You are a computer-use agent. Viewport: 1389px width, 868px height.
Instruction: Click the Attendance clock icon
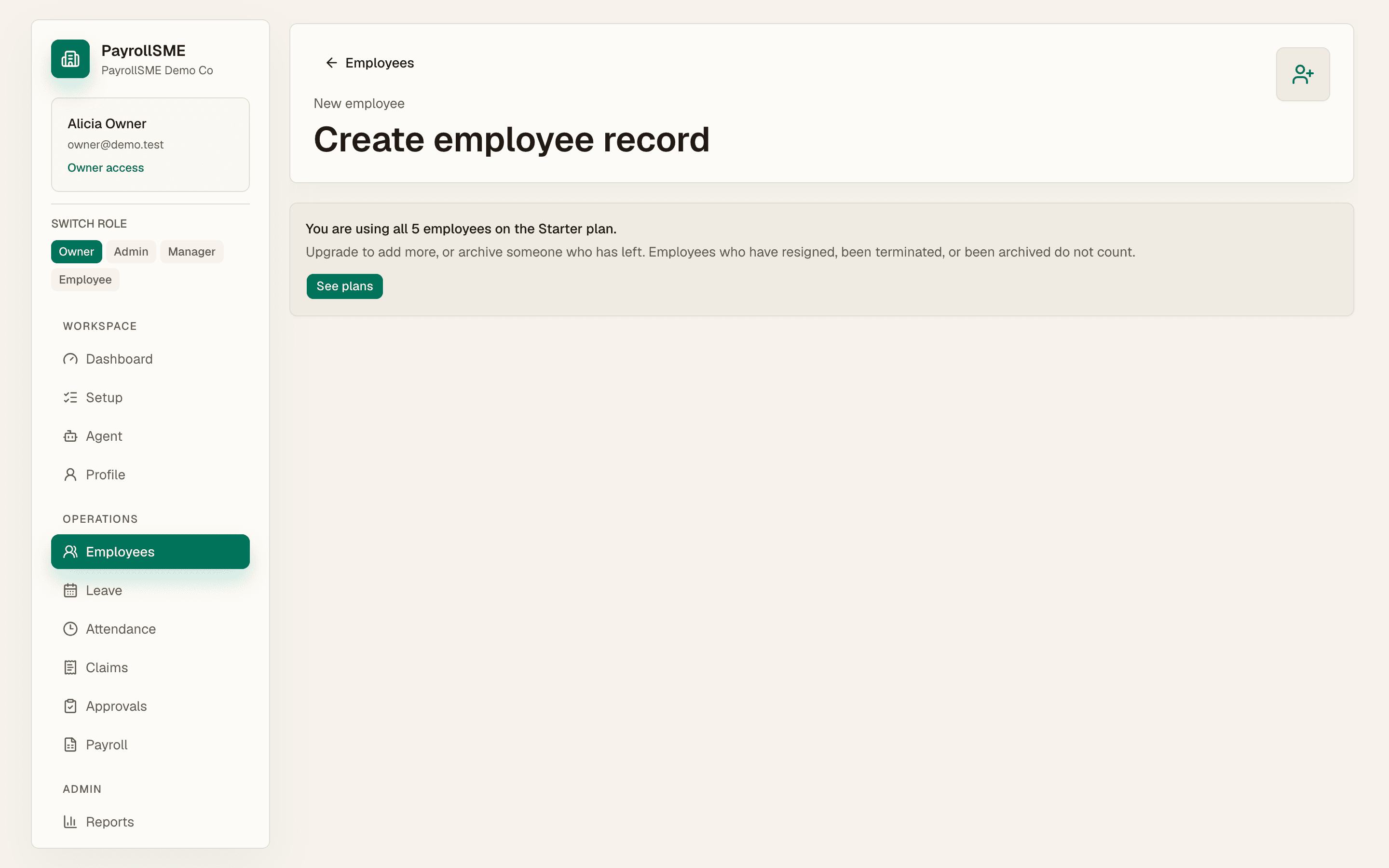[70, 629]
